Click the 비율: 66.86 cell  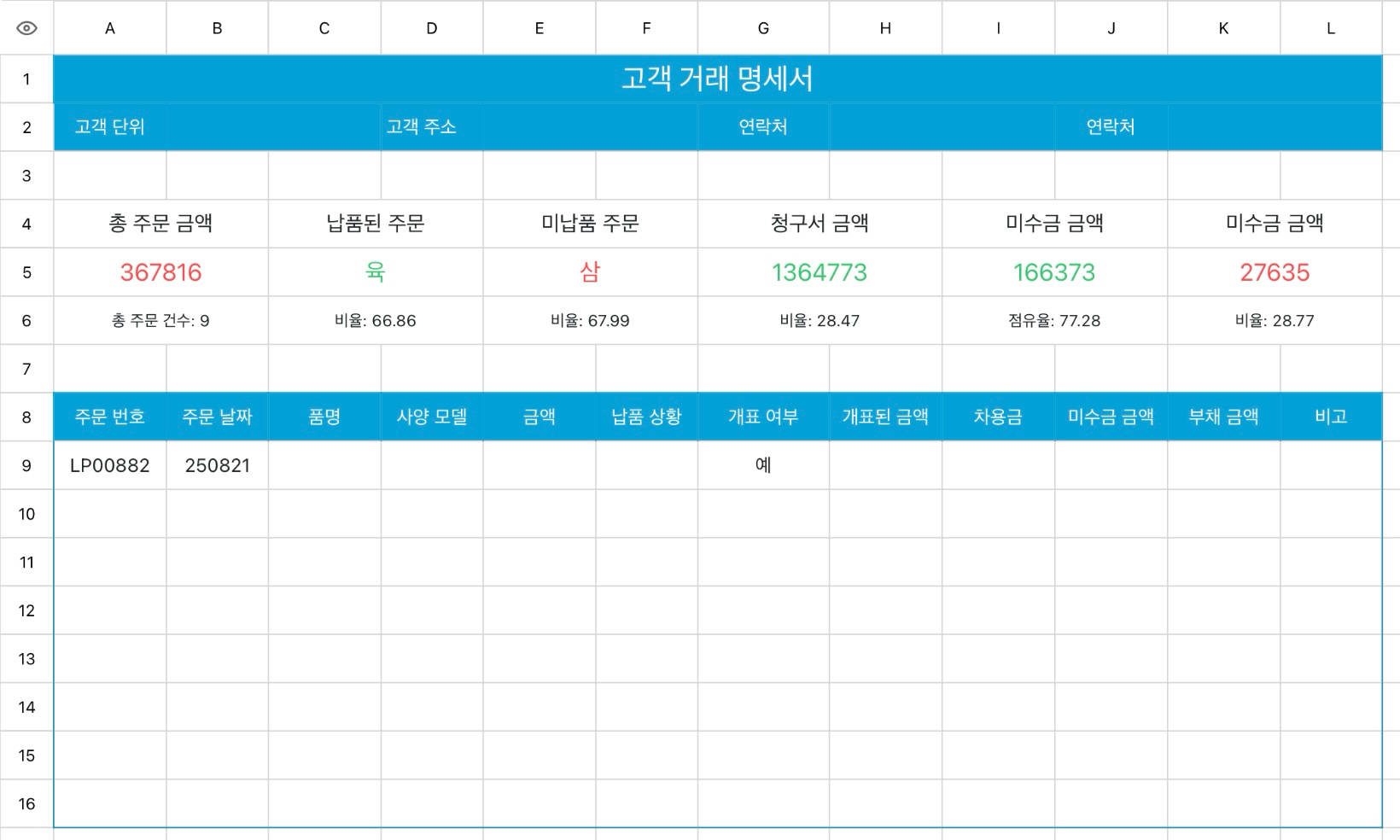(x=376, y=321)
